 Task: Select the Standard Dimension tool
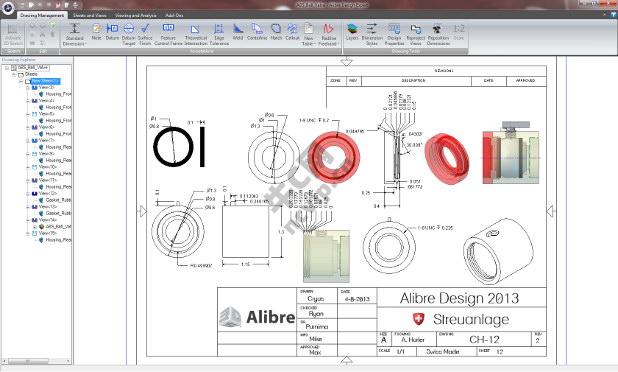(74, 34)
